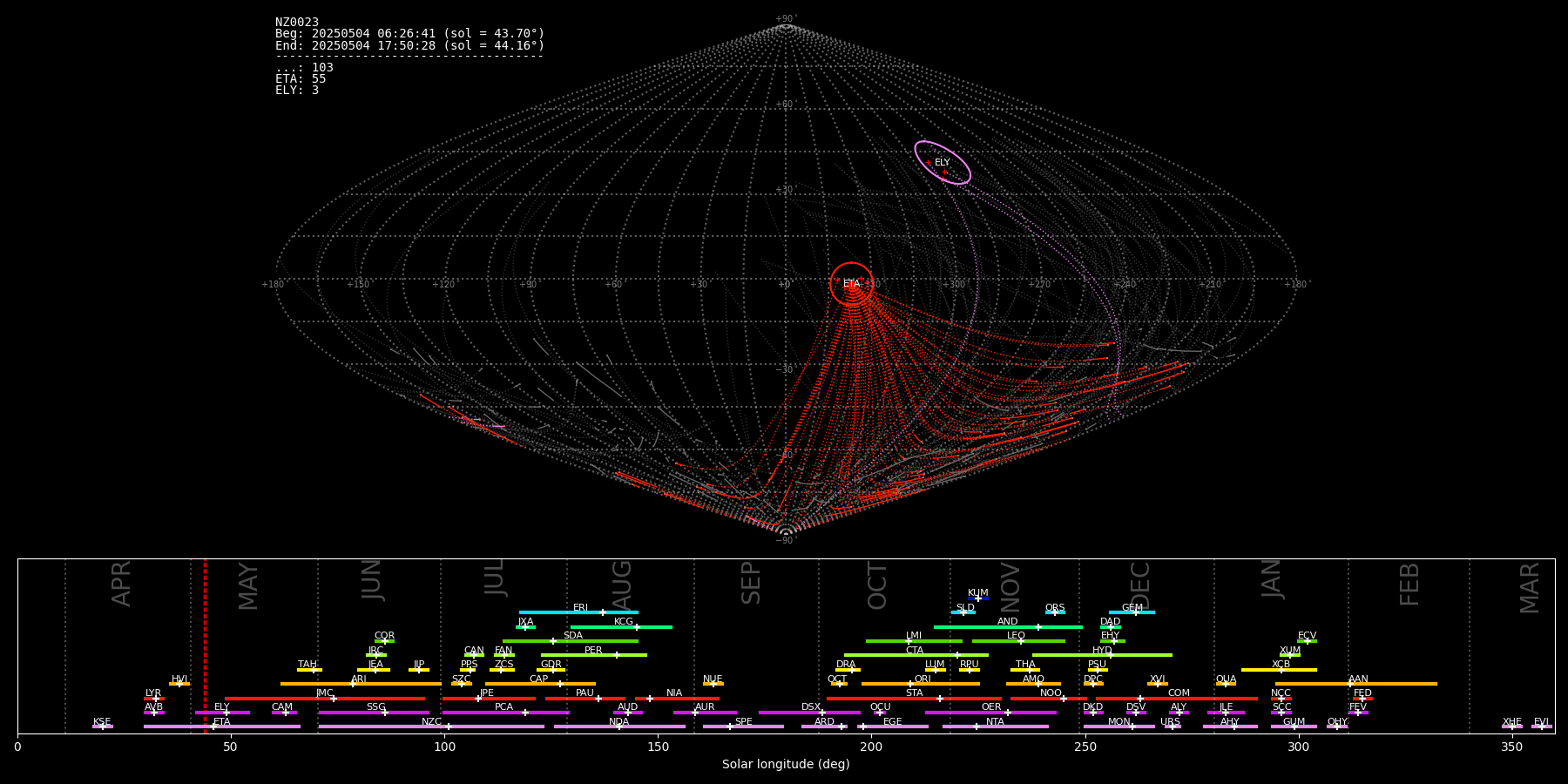Screen dimensions: 1568x784
Task: Select the AVB shower bar in timeline
Action: coord(154,713)
